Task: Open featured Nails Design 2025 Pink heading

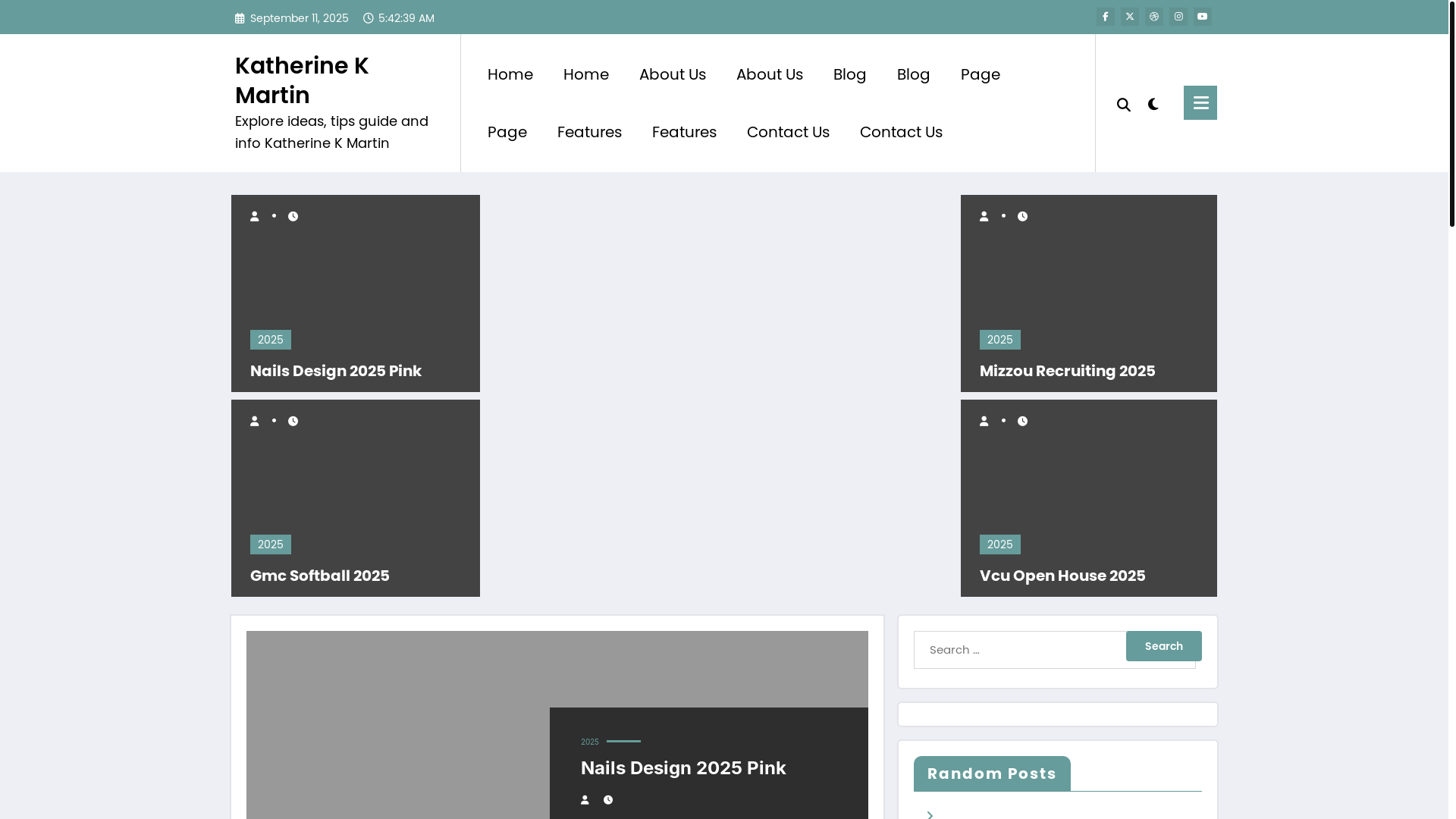Action: coord(683,767)
